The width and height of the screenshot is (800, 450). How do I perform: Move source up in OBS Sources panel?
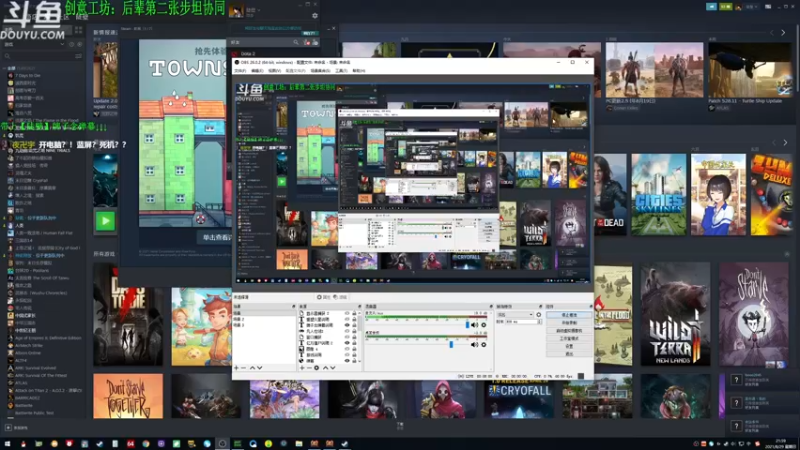tap(325, 367)
